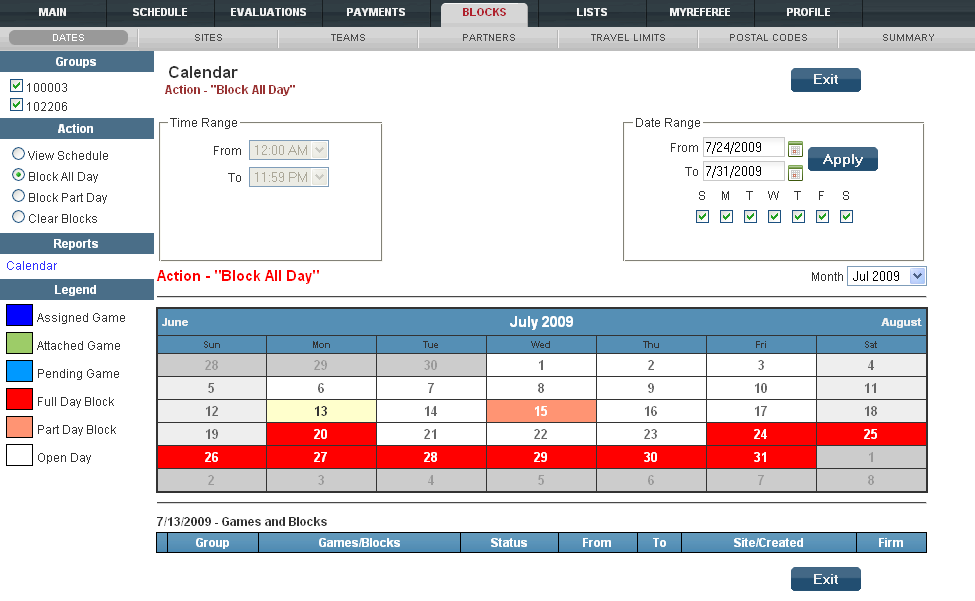Select the DATES sub-tab

(68, 38)
